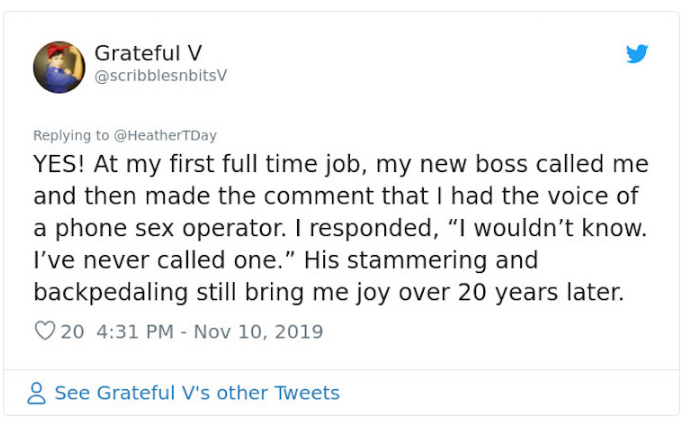
Task: Open Grateful V's profile avatar picture
Action: [x=58, y=66]
